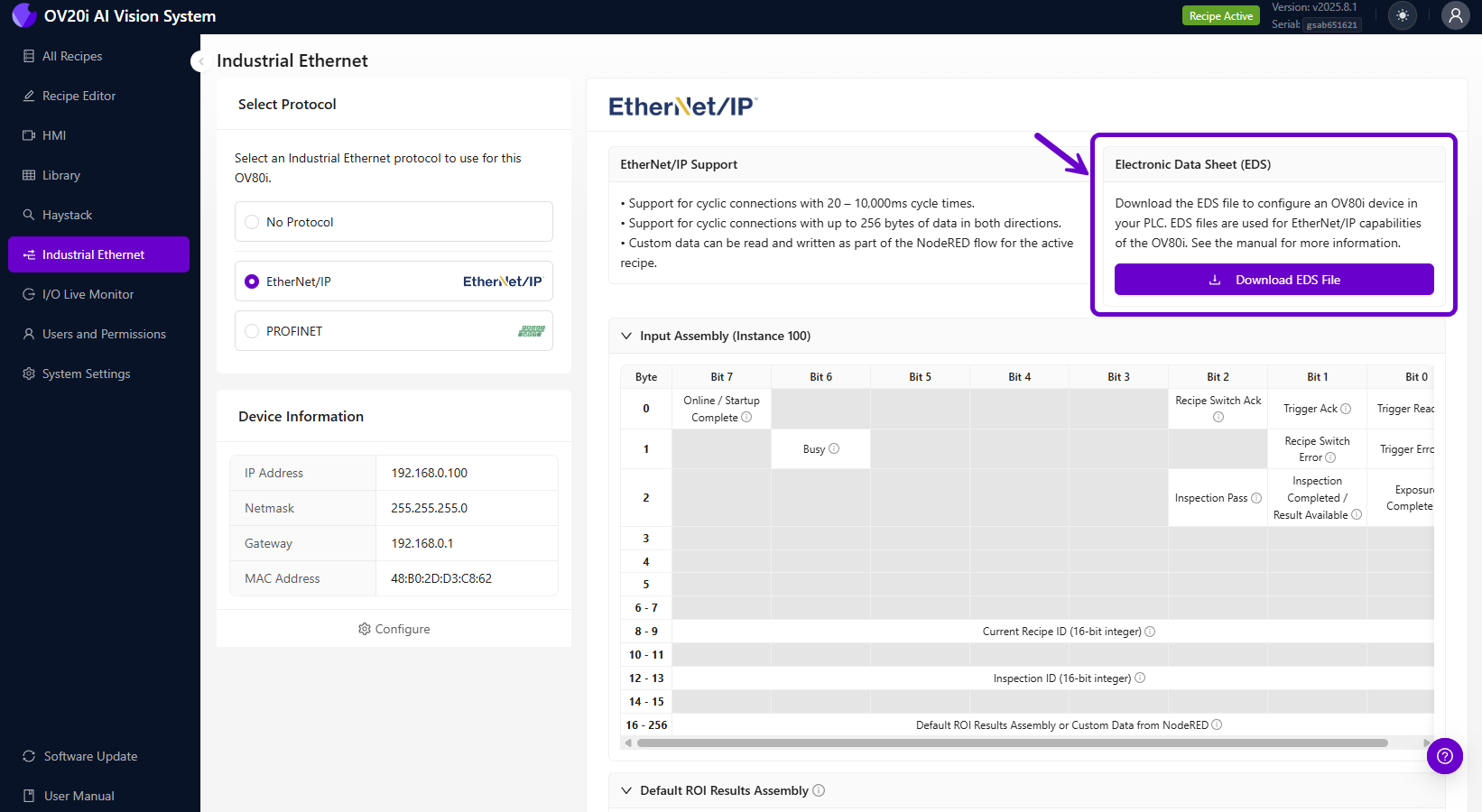This screenshot has height=812, width=1482.
Task: Select the PROFINET radio option
Action: 252,331
